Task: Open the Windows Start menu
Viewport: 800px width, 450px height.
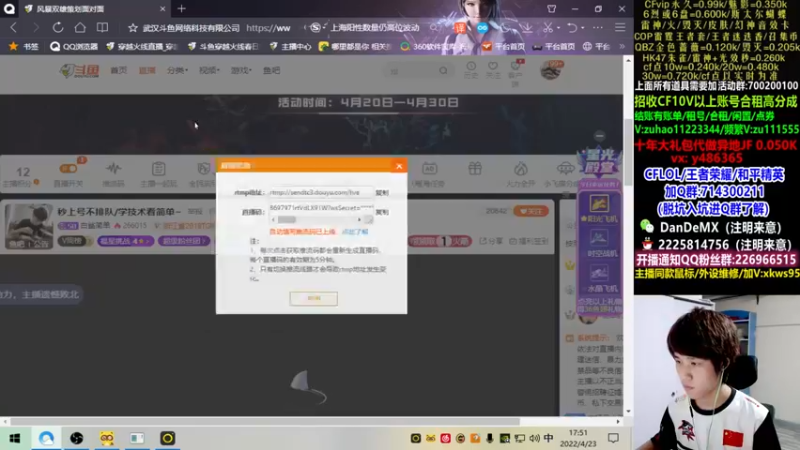Action: [x=15, y=438]
